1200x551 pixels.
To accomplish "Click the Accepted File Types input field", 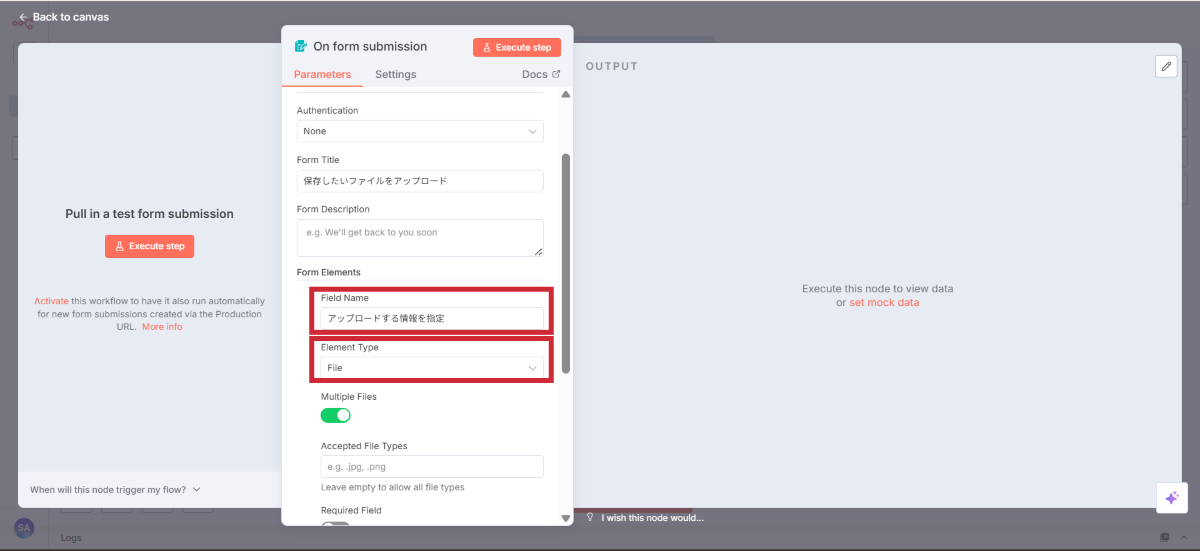I will [x=432, y=467].
